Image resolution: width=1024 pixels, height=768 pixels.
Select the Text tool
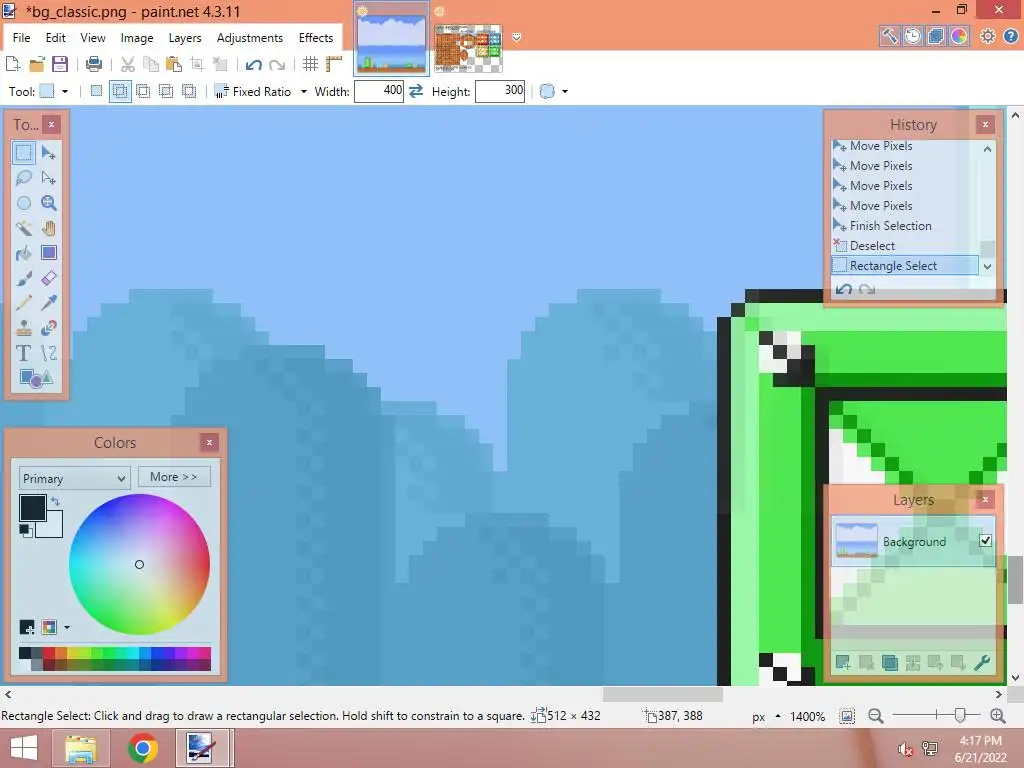[24, 353]
